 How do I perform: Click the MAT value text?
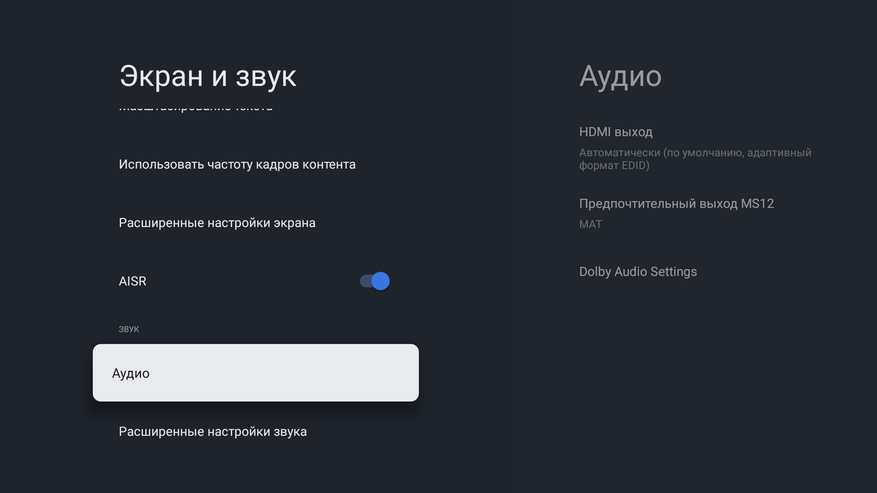coord(590,224)
